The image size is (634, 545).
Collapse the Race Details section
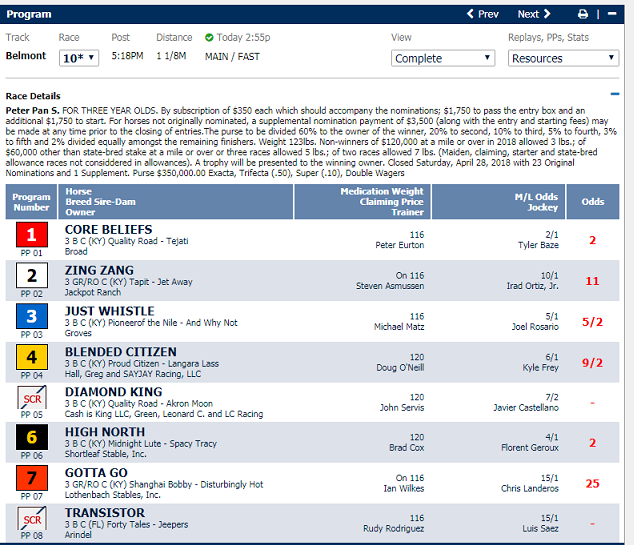pos(615,95)
